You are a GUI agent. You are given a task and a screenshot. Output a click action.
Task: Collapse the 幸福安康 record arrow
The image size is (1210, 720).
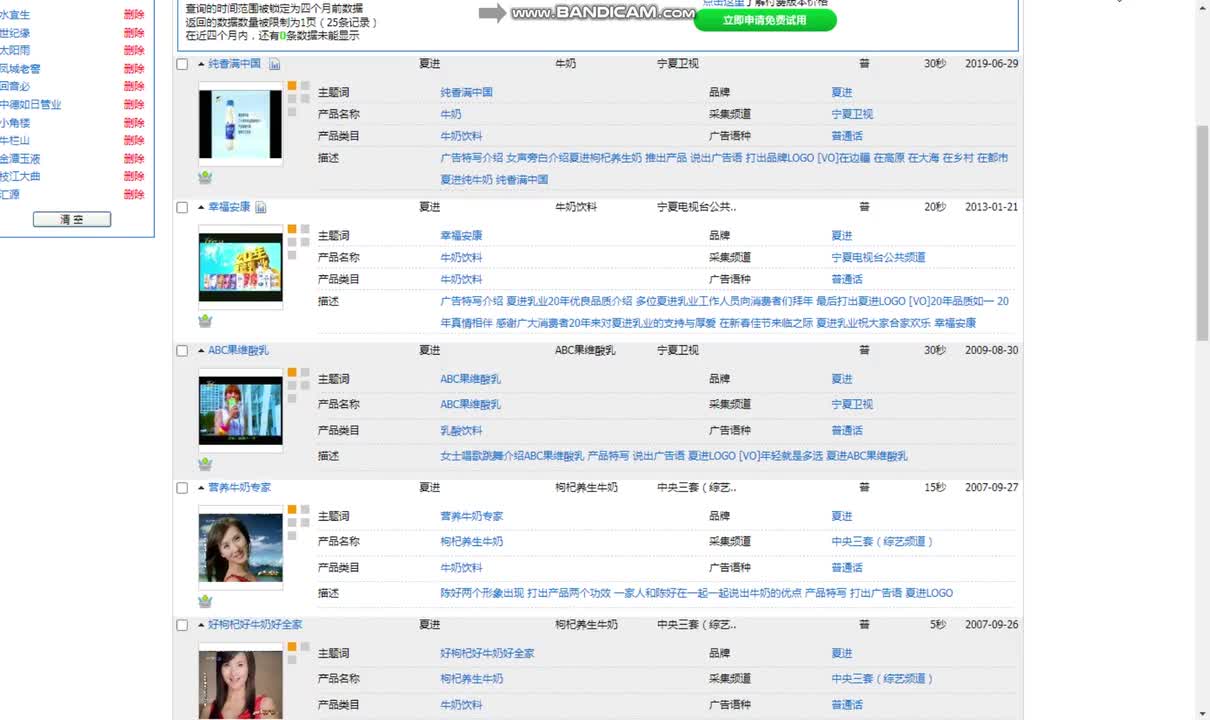201,207
